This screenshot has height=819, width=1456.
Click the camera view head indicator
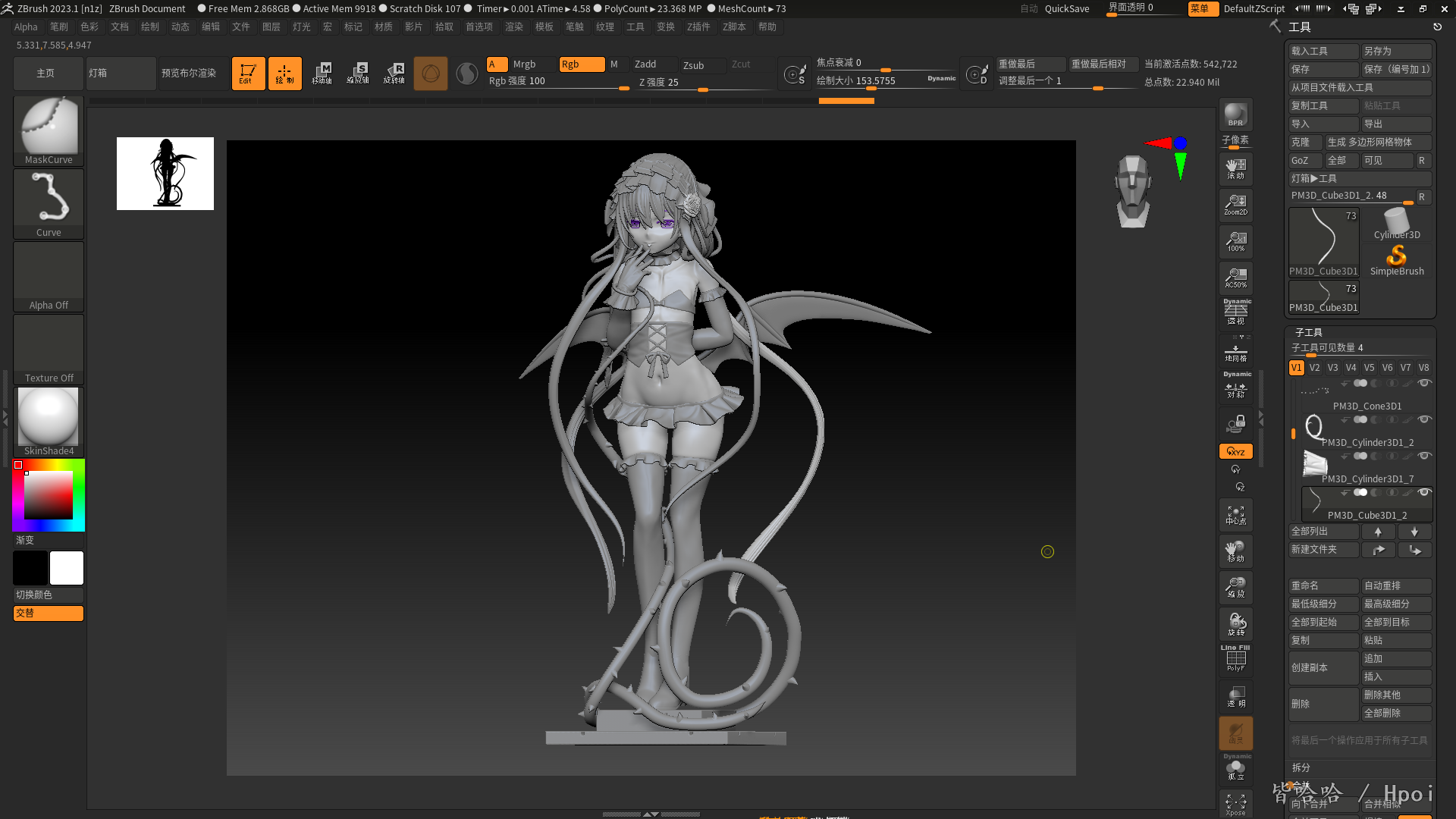1133,191
